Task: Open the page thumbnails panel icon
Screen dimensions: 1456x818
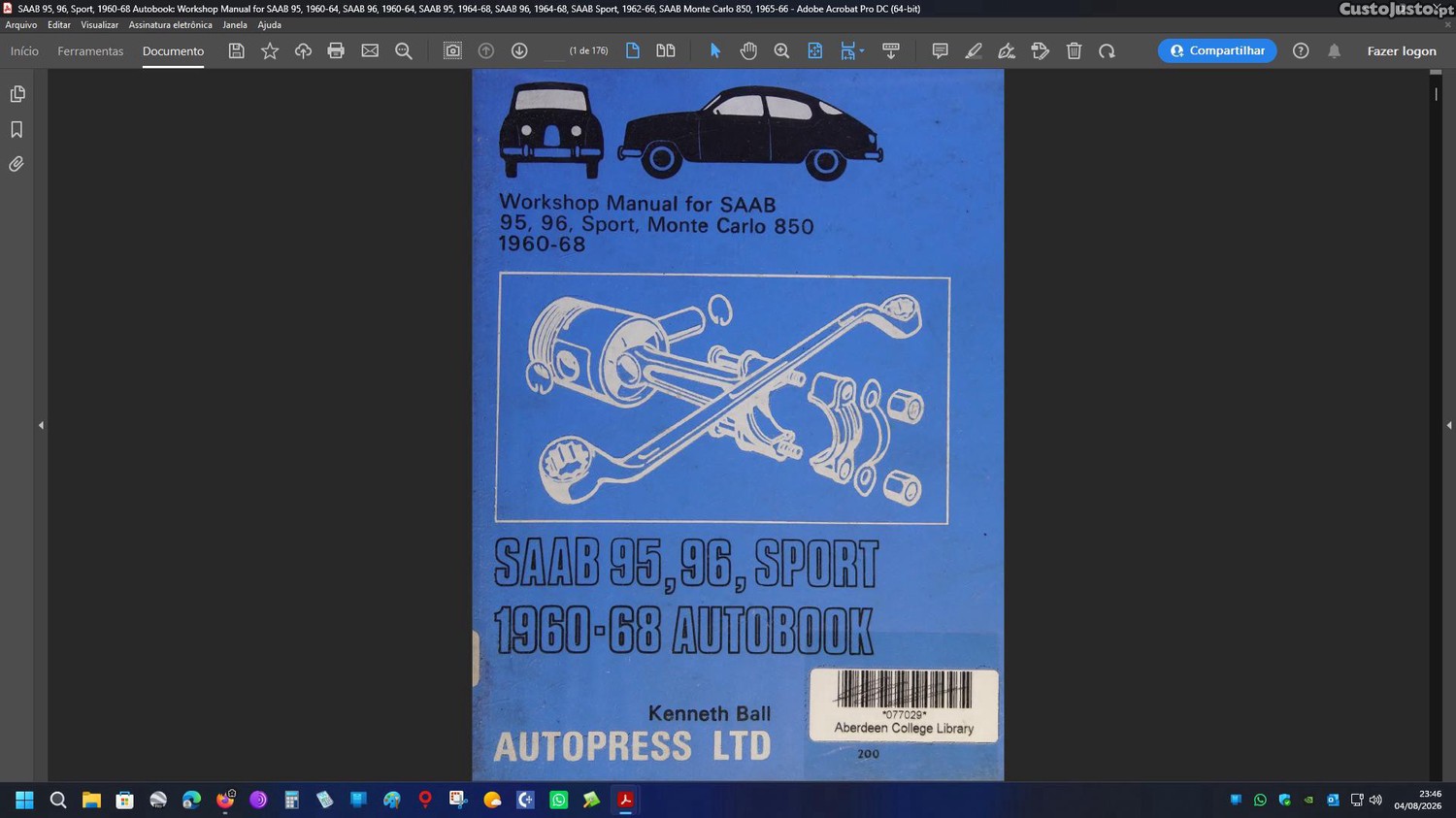Action: (x=17, y=94)
